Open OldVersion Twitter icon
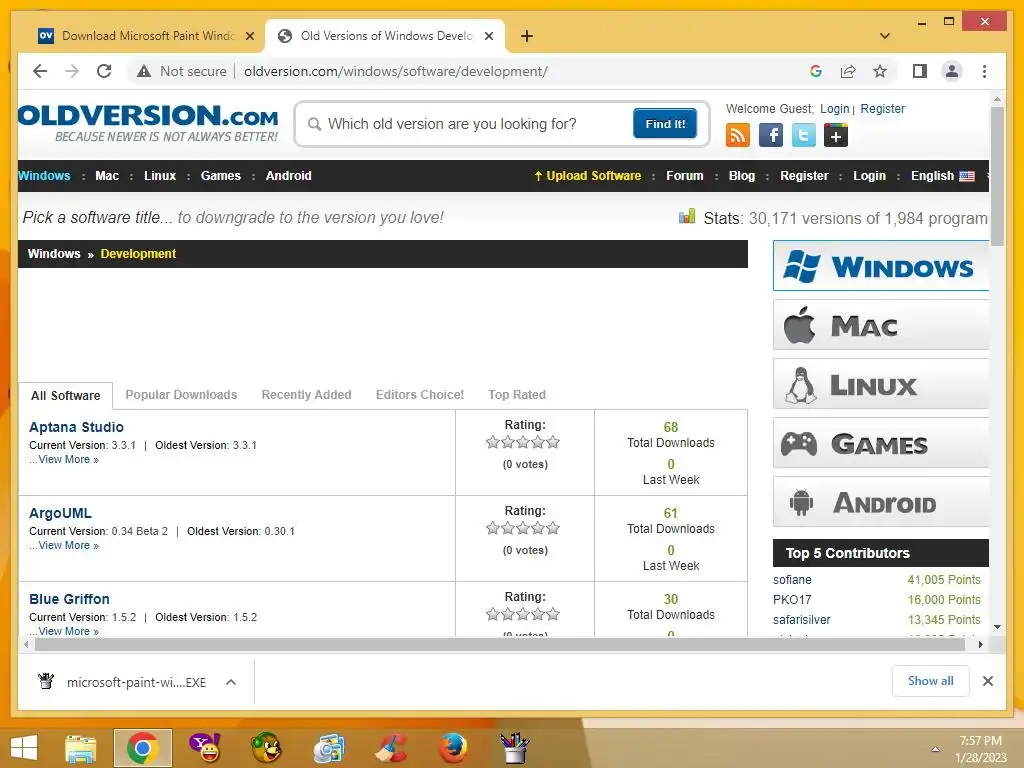The width and height of the screenshot is (1024, 768). pyautogui.click(x=803, y=136)
